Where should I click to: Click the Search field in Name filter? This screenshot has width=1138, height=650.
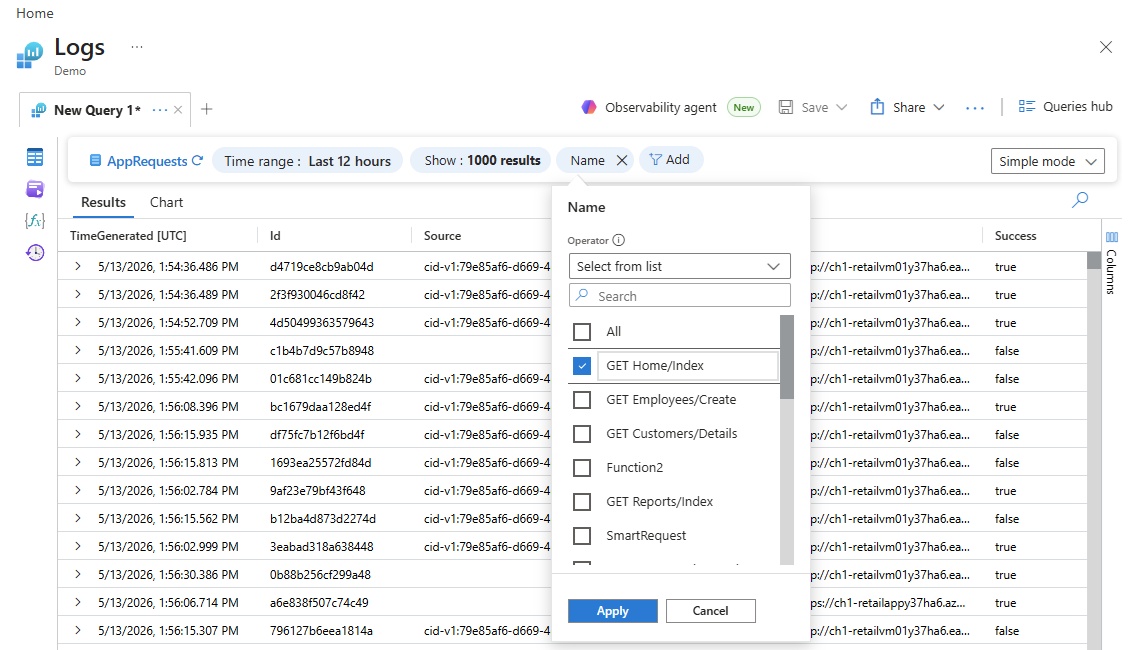point(679,296)
